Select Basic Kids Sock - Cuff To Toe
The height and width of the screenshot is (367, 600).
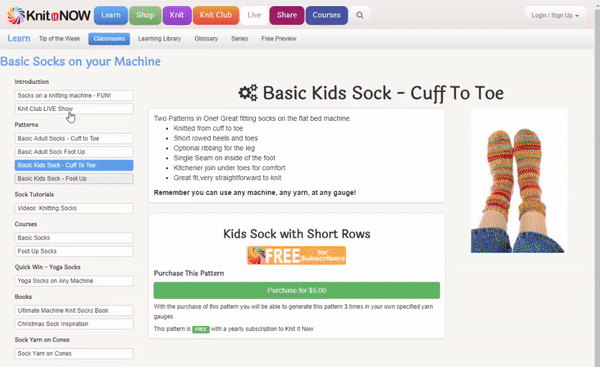[x=74, y=165]
